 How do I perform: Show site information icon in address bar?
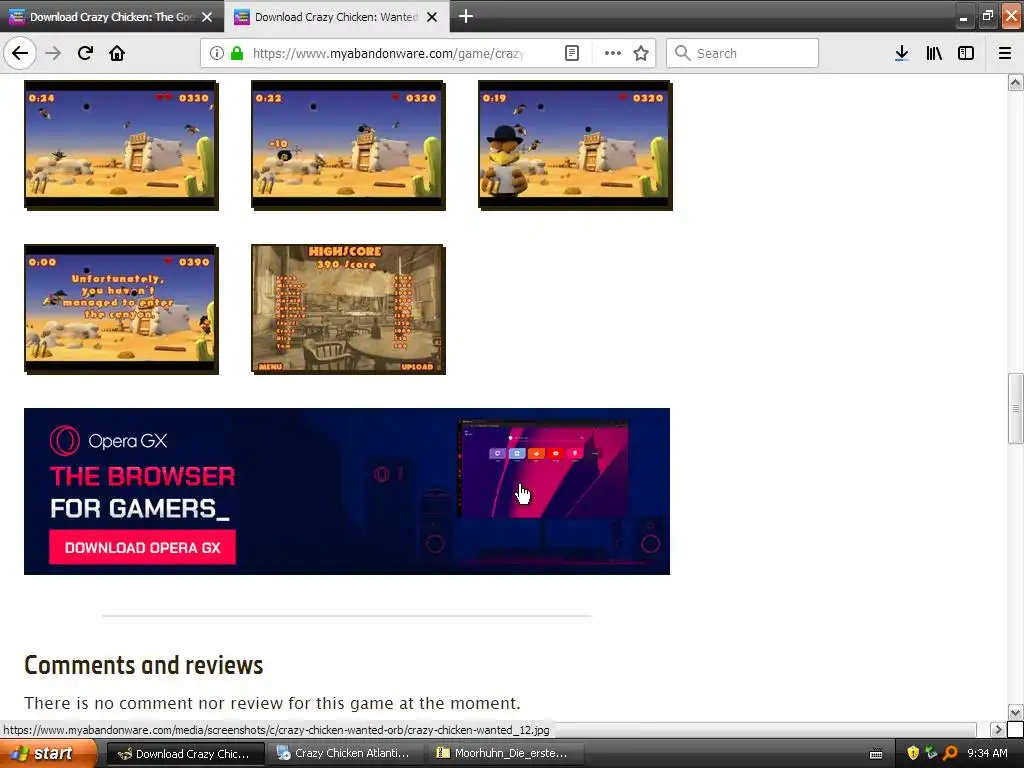[x=217, y=53]
